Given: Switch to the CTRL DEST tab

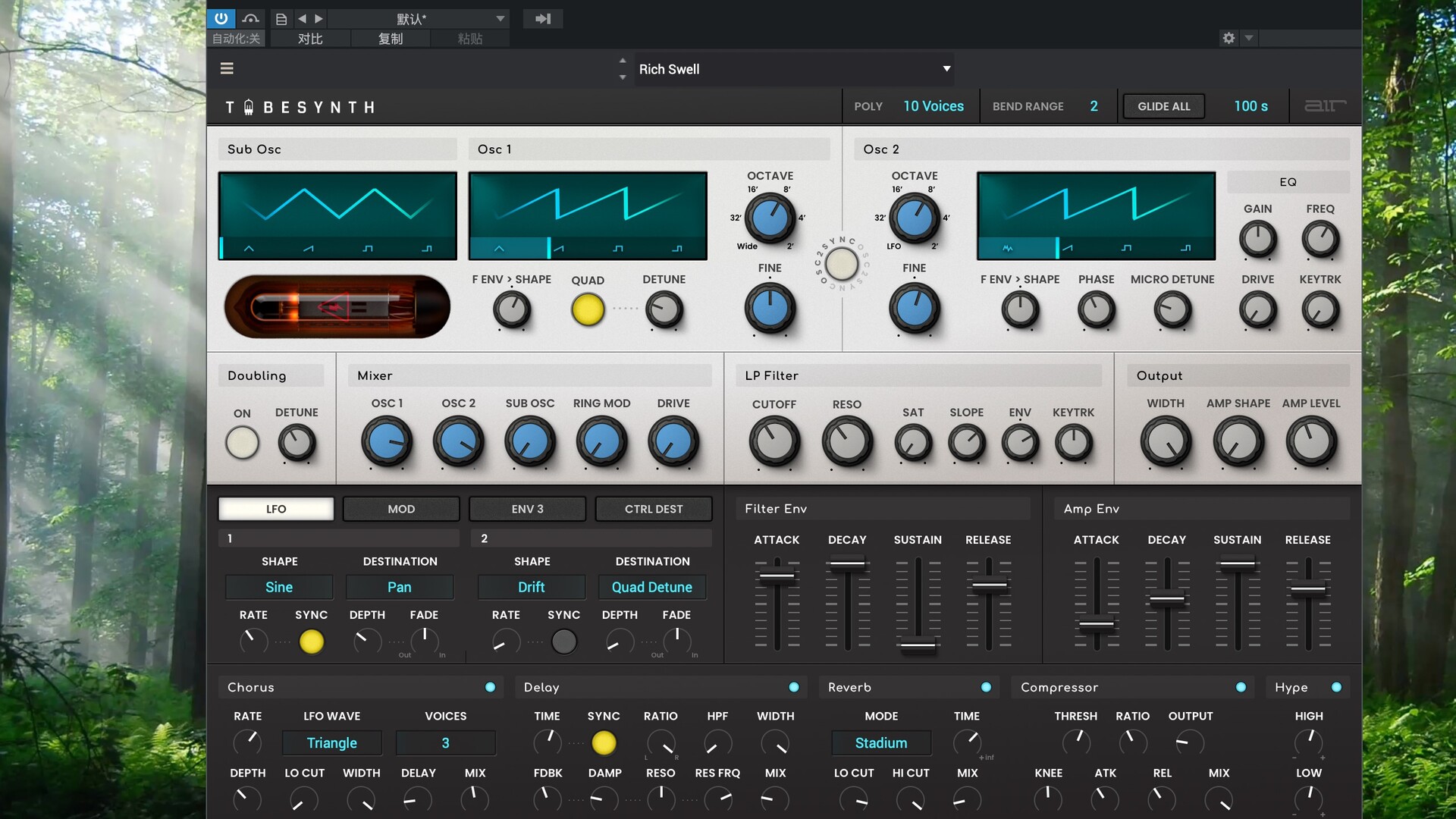Looking at the screenshot, I should tap(653, 509).
